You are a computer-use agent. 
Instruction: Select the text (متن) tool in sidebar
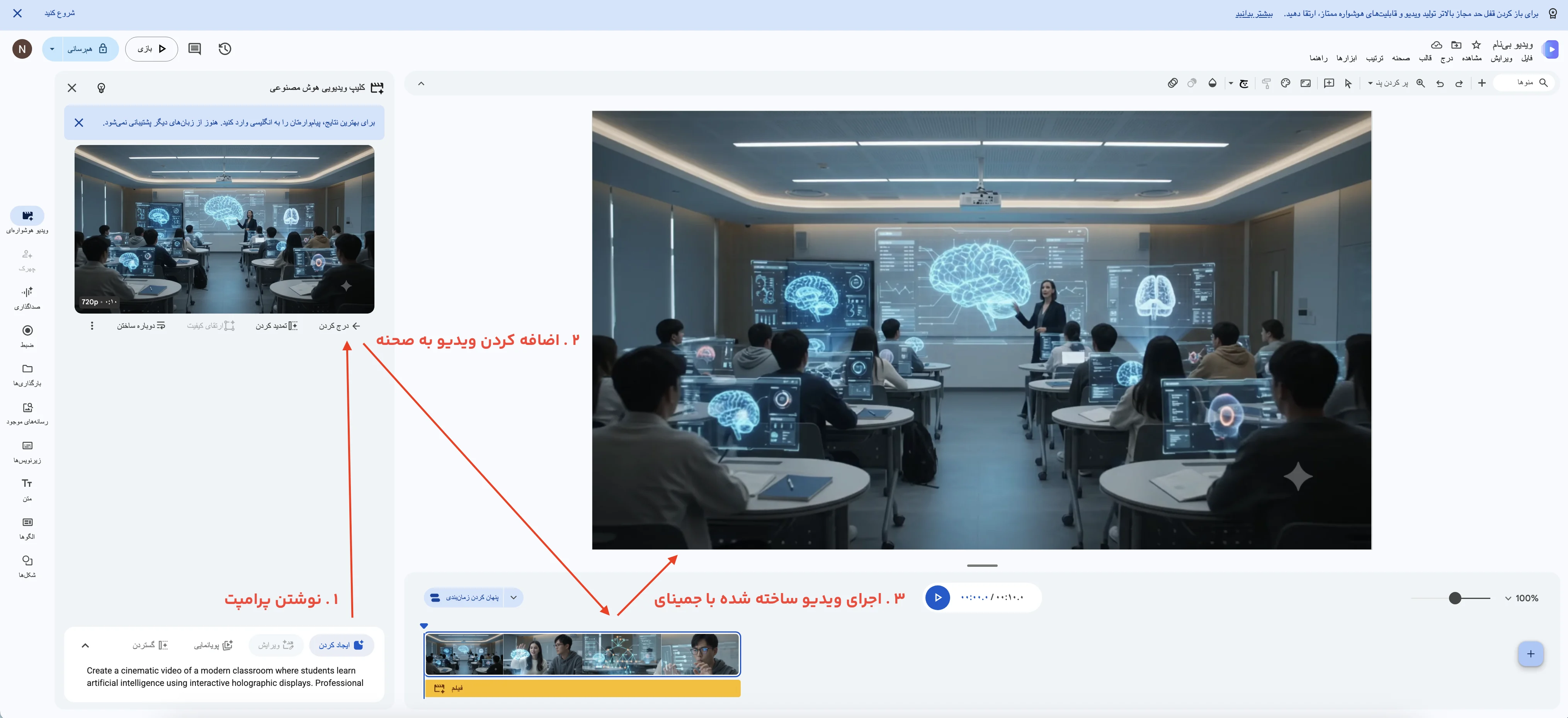coord(27,489)
